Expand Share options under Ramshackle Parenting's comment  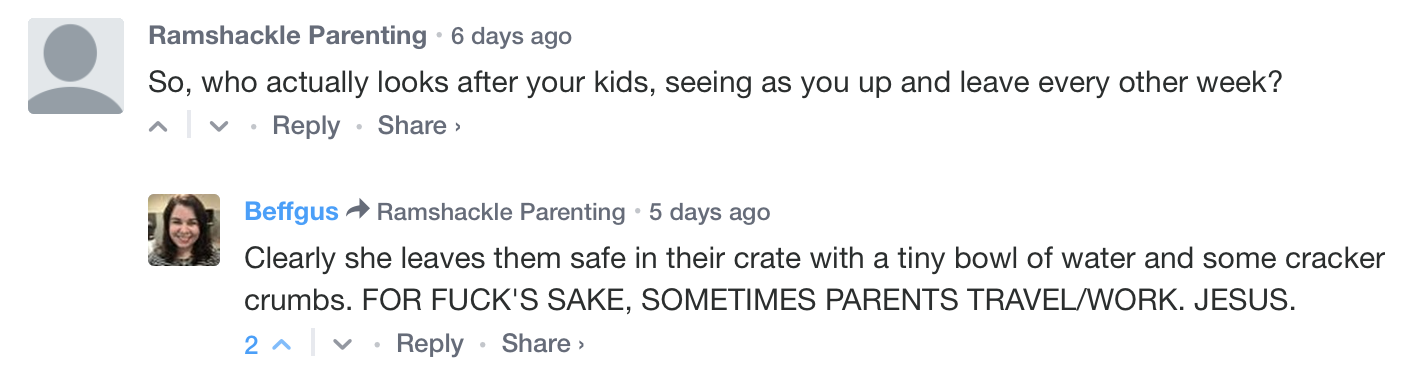tap(419, 126)
